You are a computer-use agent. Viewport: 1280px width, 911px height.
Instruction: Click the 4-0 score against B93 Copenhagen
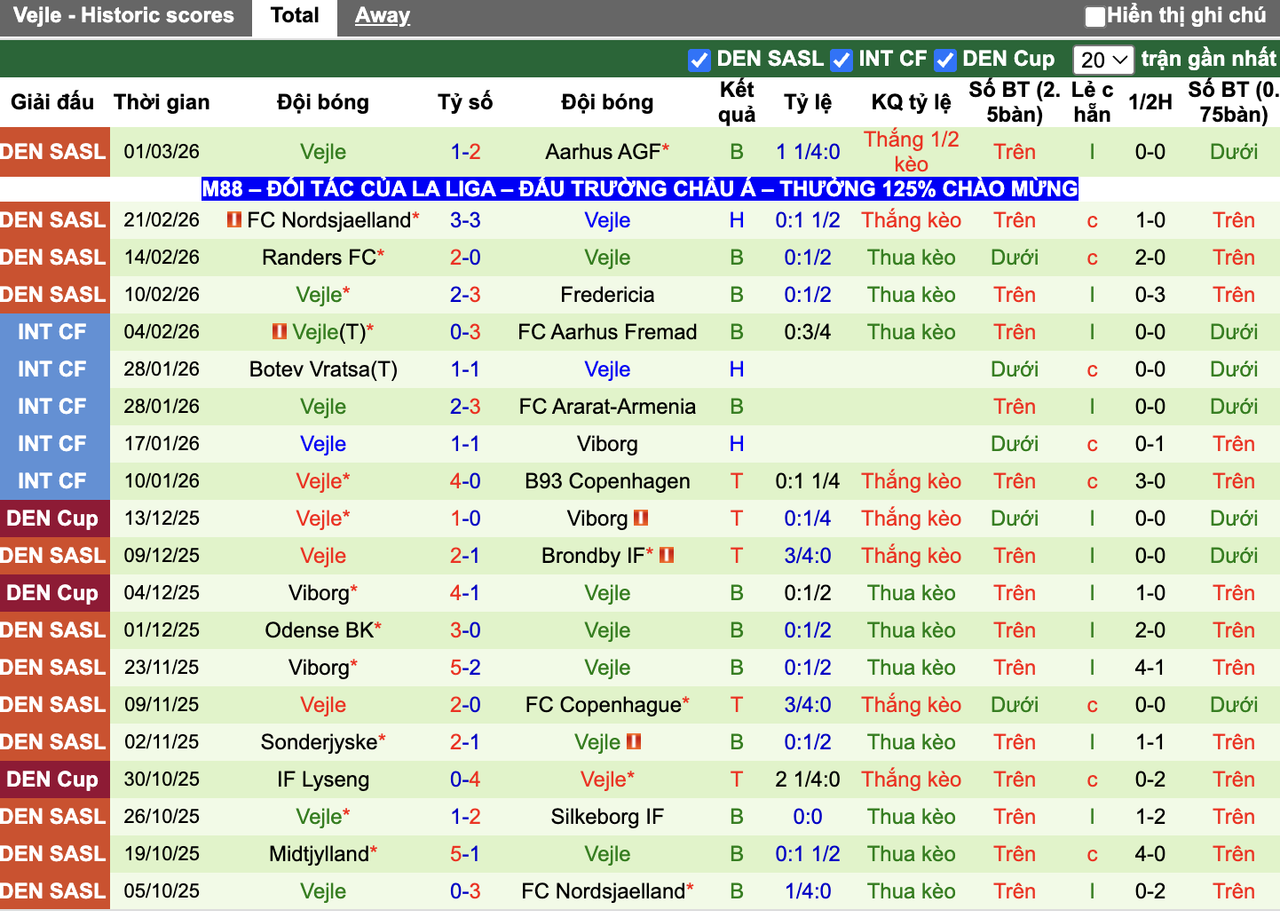click(x=465, y=481)
